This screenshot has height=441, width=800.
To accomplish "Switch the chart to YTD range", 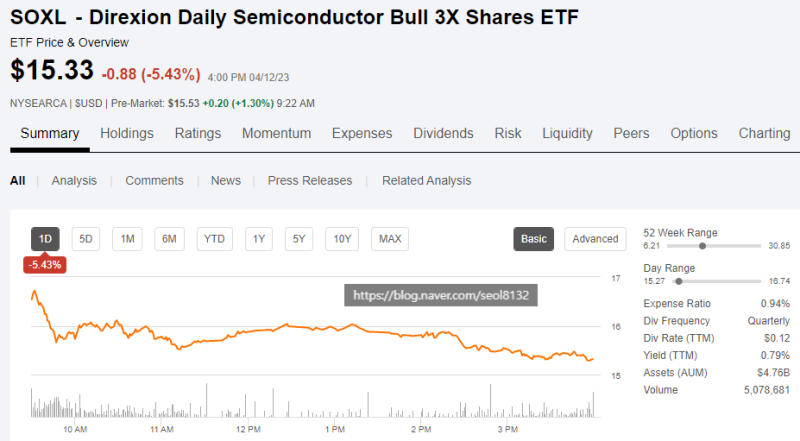I will tap(214, 239).
